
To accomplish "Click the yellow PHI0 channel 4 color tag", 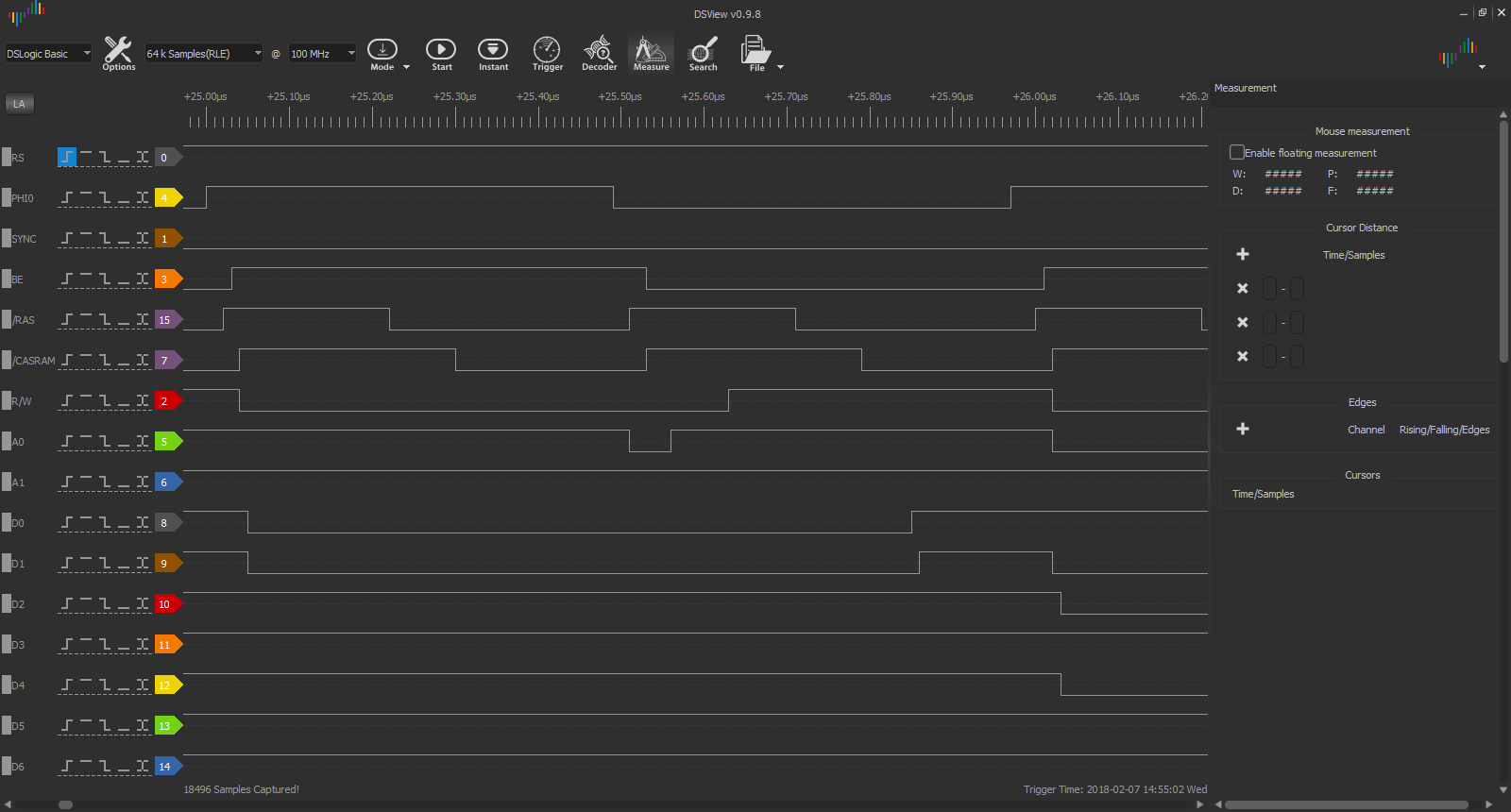I will tap(167, 198).
